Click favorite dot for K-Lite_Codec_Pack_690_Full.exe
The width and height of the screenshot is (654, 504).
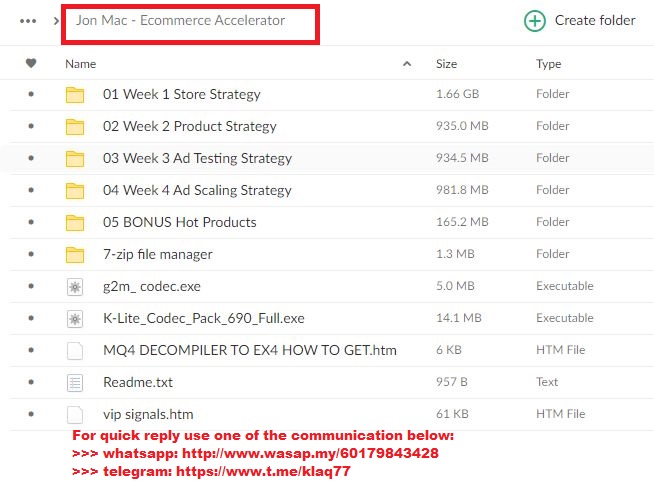tap(31, 318)
